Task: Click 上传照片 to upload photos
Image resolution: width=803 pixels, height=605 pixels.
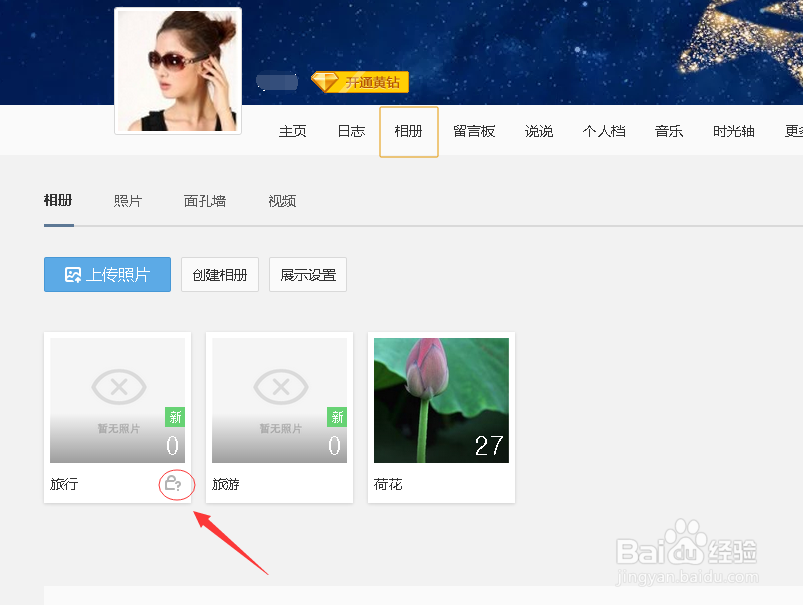Action: click(107, 274)
